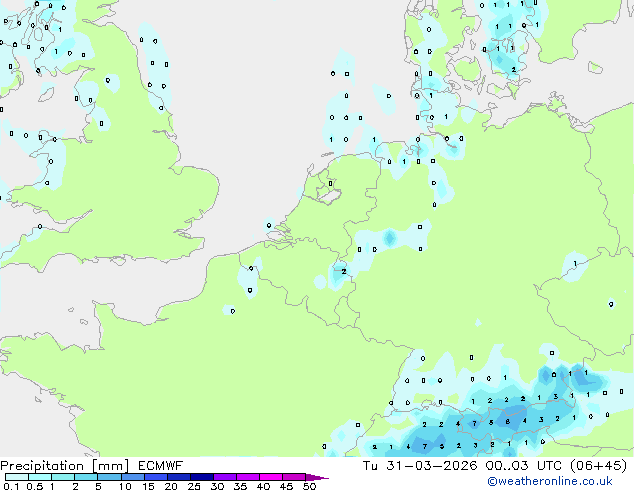Screen dimensions: 634x490
Task: Pick the 40–45 mm magenta legend swatch
Action: 271,477
